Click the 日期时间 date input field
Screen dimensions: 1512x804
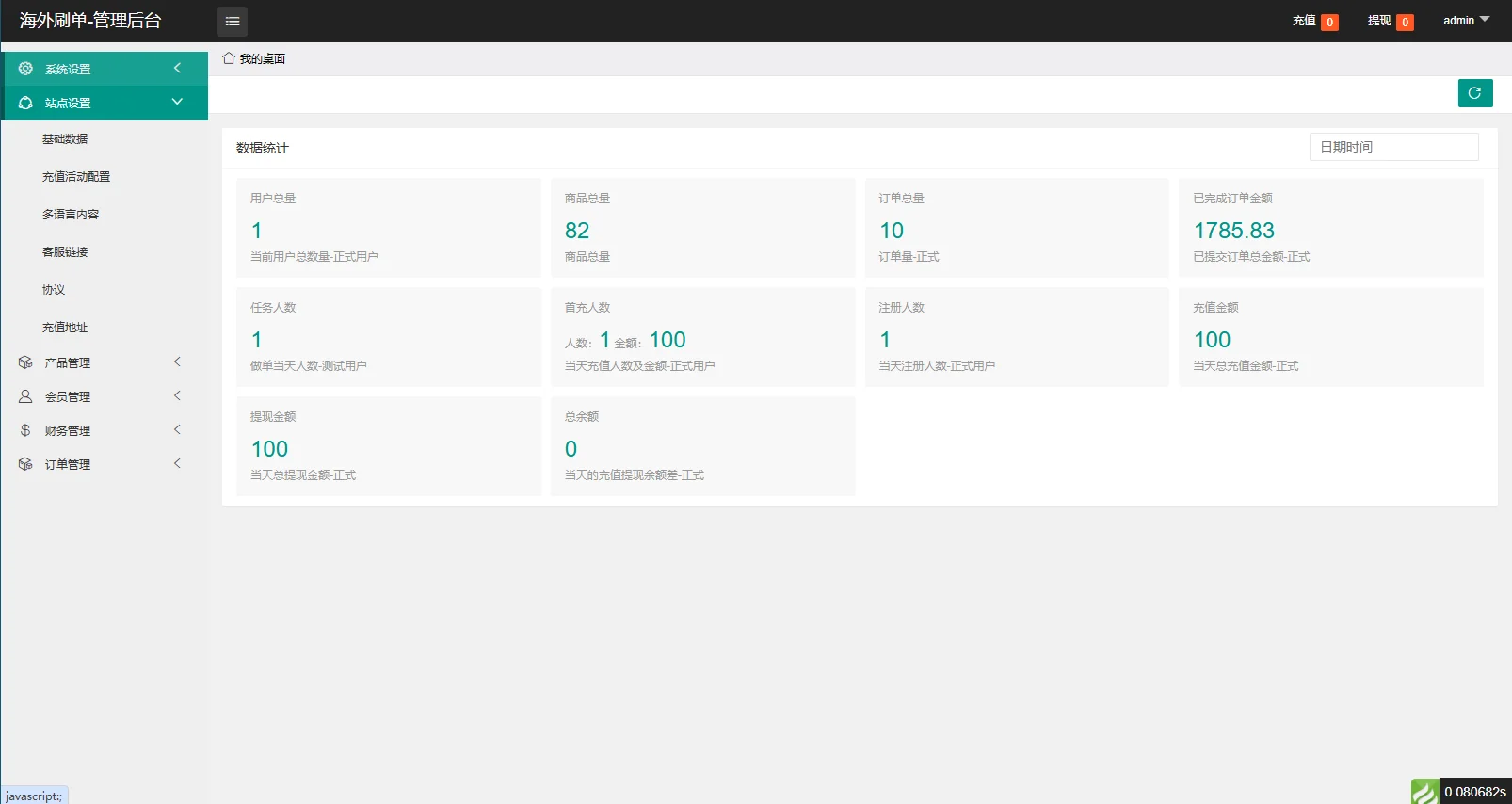tap(1393, 147)
